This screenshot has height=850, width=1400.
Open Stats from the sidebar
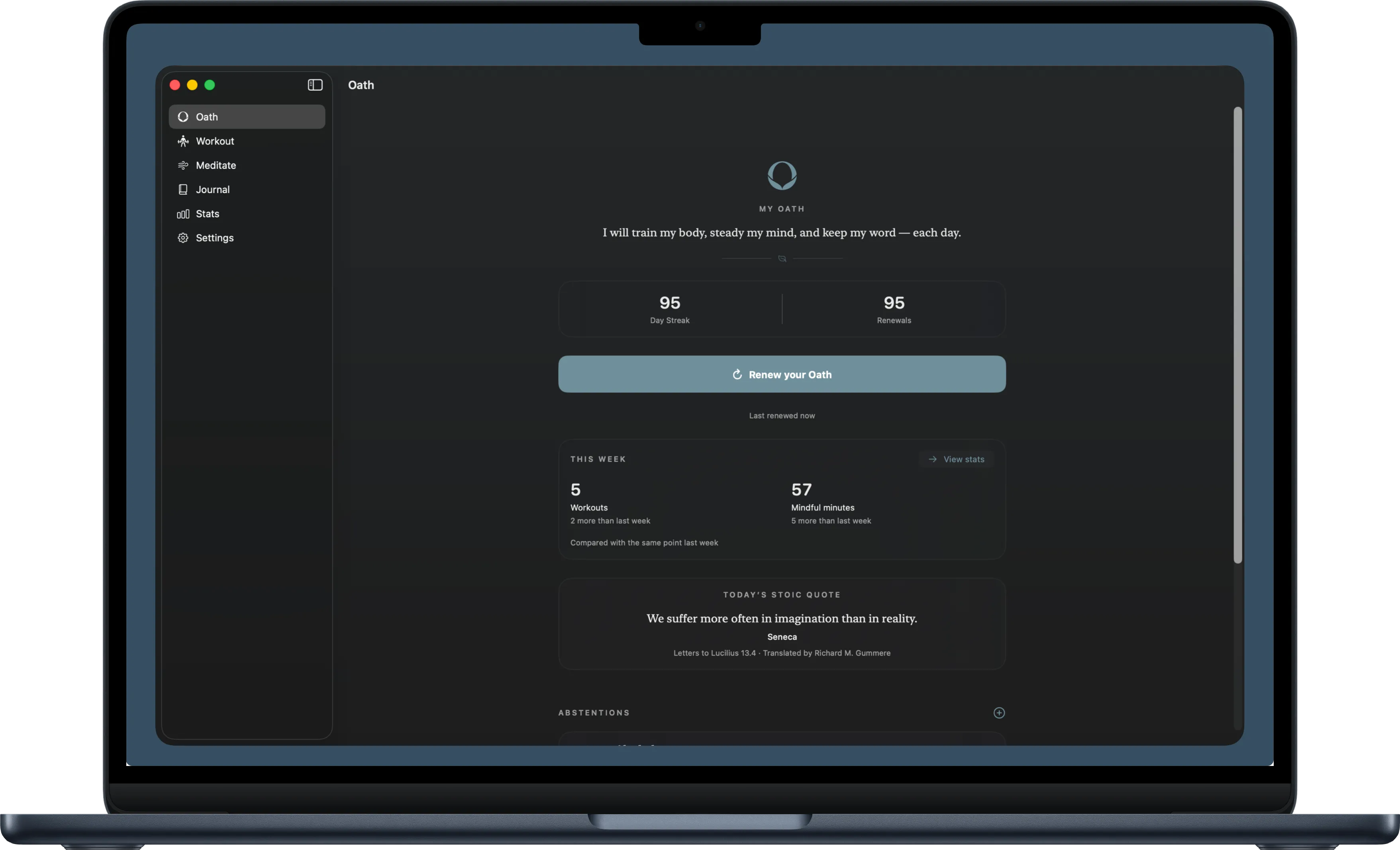click(x=247, y=213)
